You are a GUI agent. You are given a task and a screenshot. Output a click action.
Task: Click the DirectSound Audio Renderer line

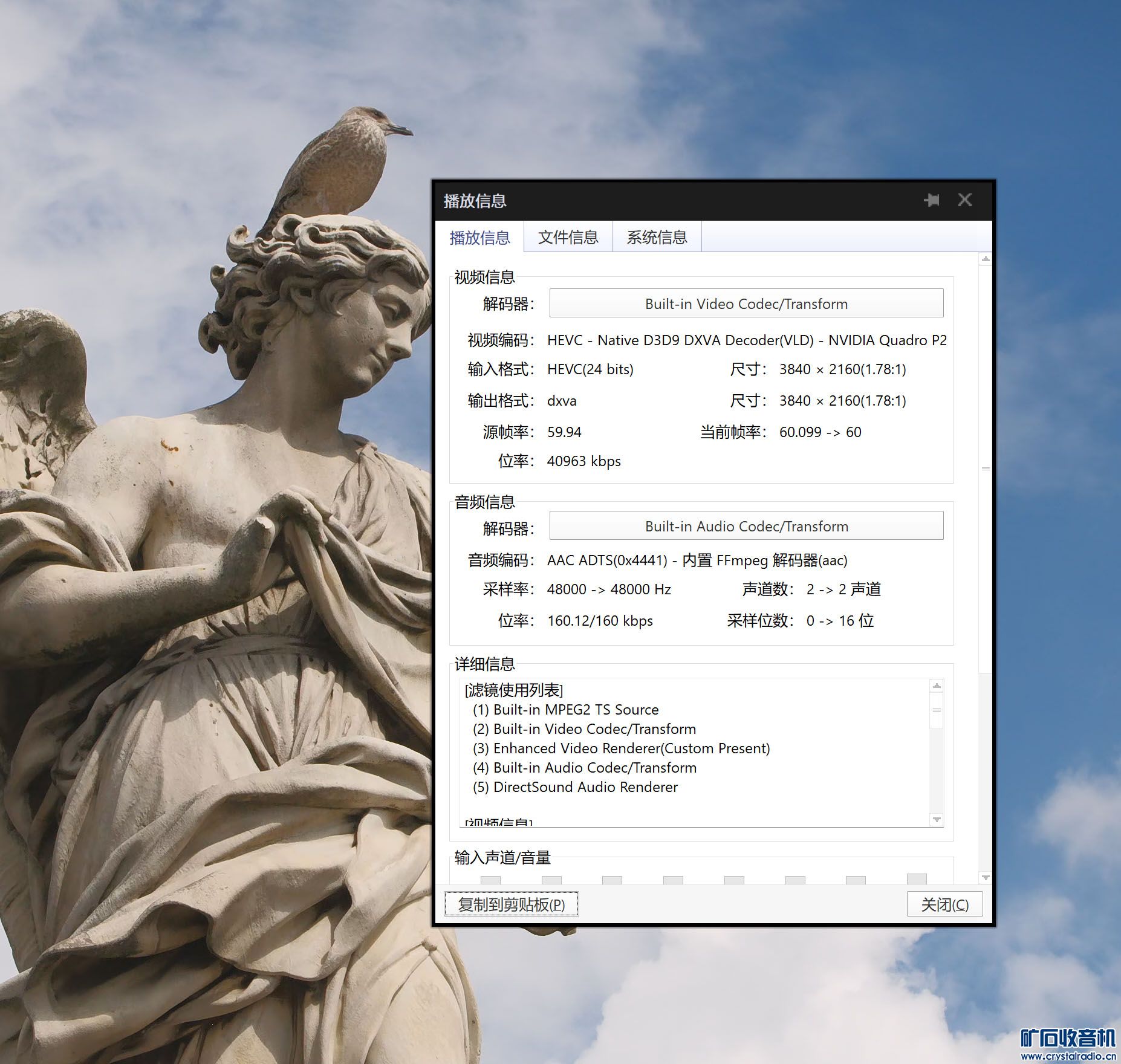(585, 787)
